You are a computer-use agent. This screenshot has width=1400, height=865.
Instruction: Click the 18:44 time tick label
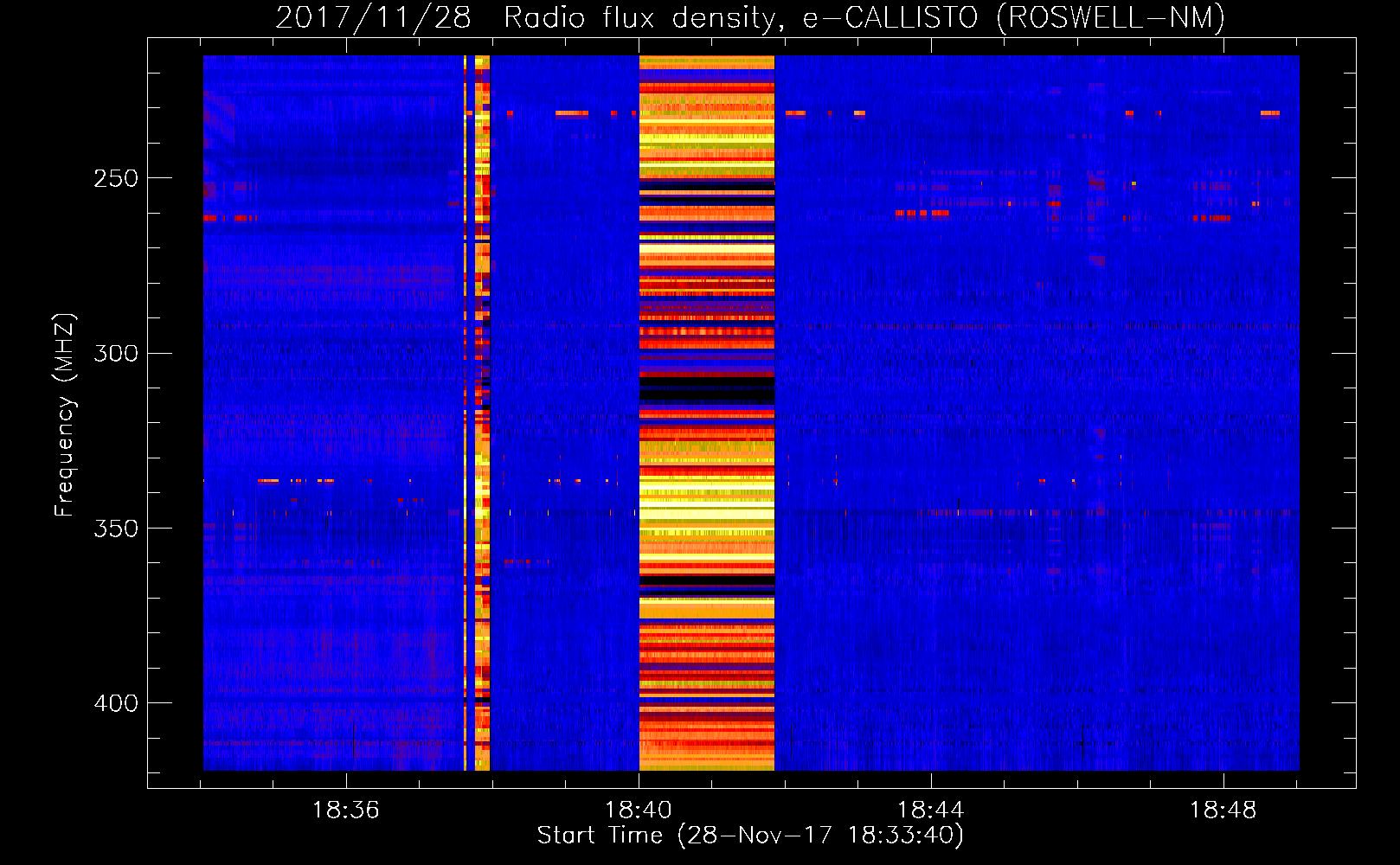931,811
